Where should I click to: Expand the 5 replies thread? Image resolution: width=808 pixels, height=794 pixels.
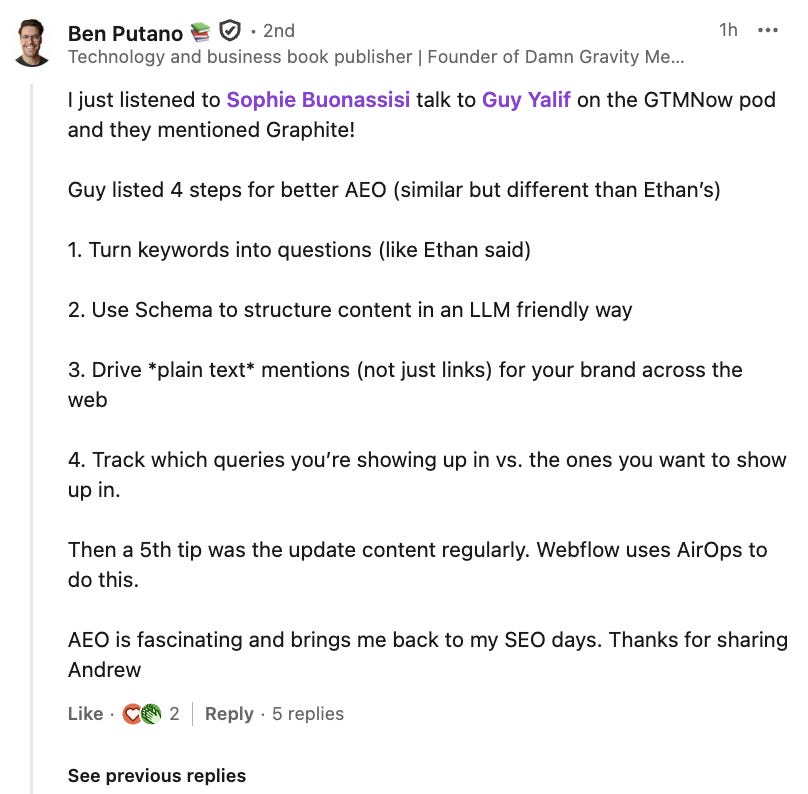pos(308,714)
